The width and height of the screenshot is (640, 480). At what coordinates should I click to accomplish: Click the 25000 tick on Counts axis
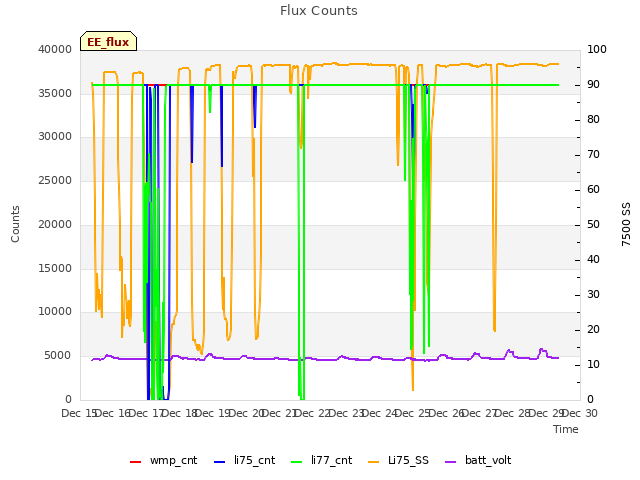click(x=55, y=180)
